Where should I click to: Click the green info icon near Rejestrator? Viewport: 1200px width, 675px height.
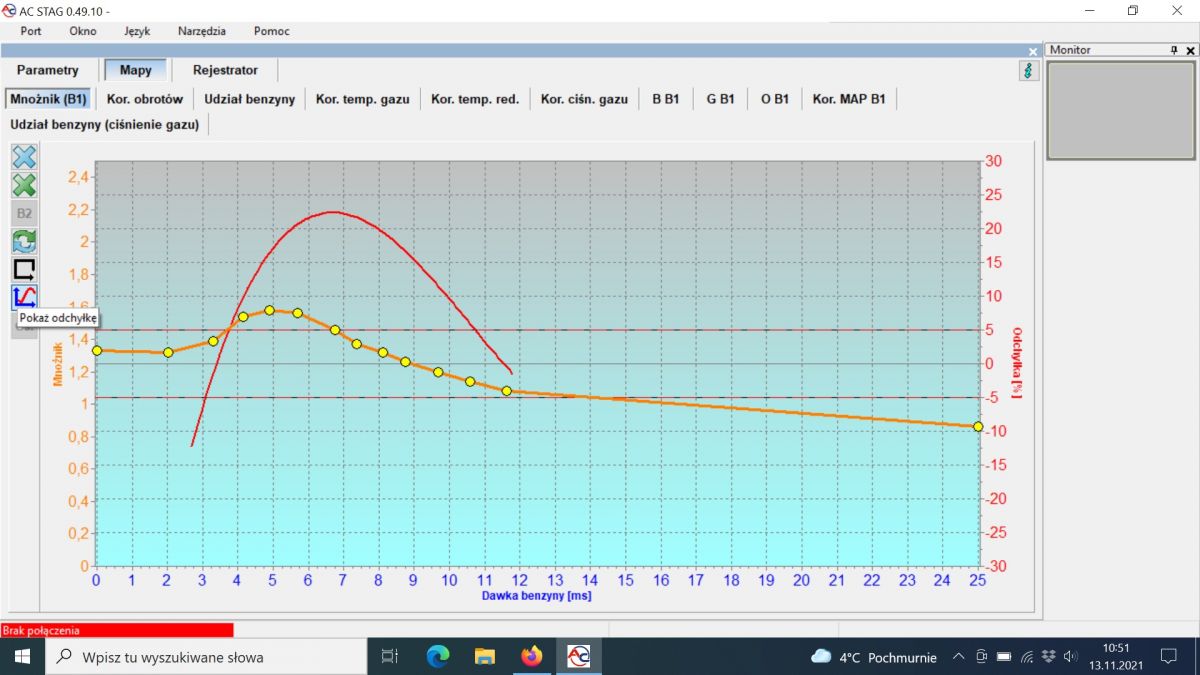pyautogui.click(x=1028, y=71)
